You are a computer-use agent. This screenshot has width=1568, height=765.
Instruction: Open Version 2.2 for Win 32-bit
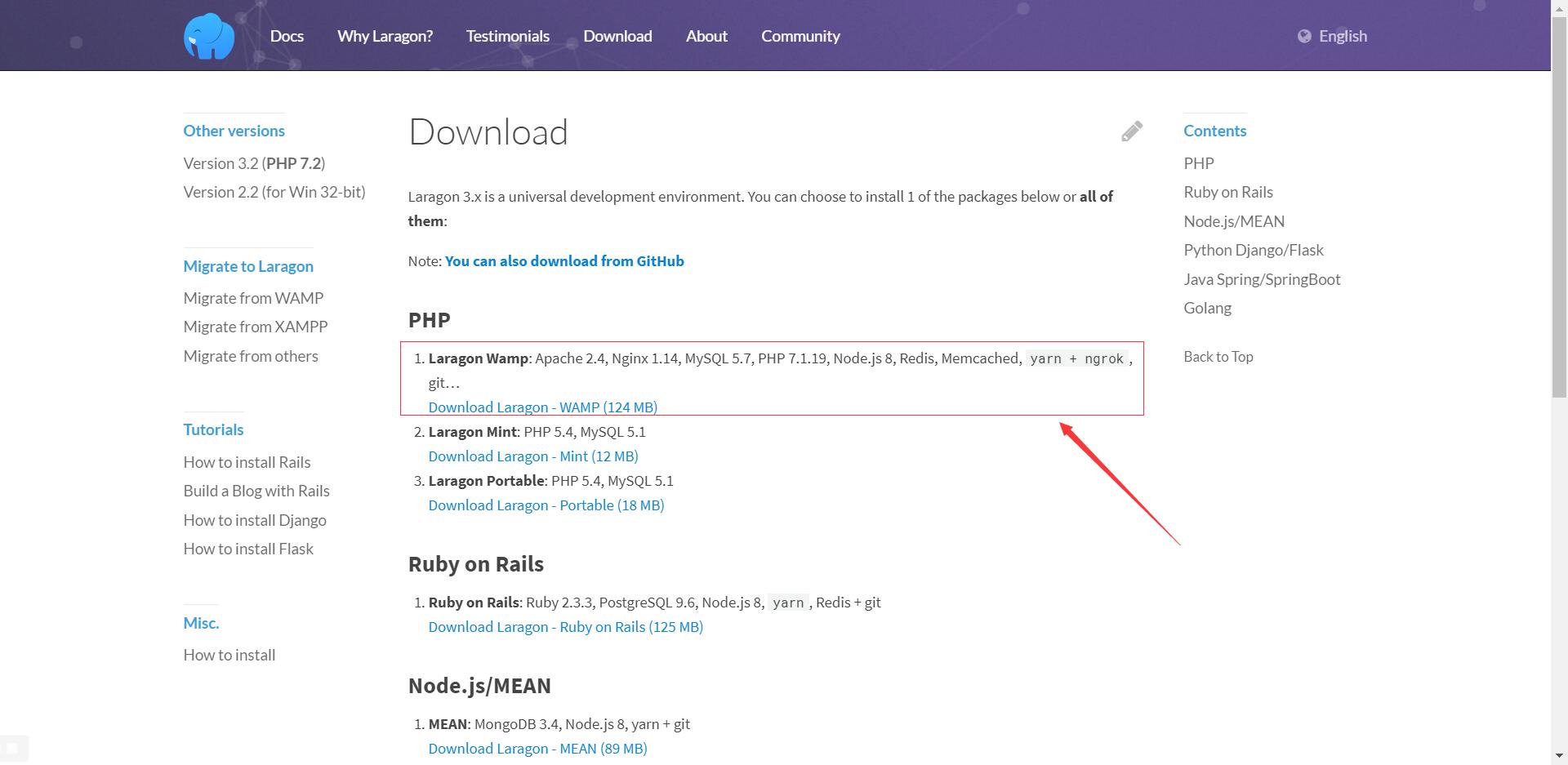click(x=274, y=192)
